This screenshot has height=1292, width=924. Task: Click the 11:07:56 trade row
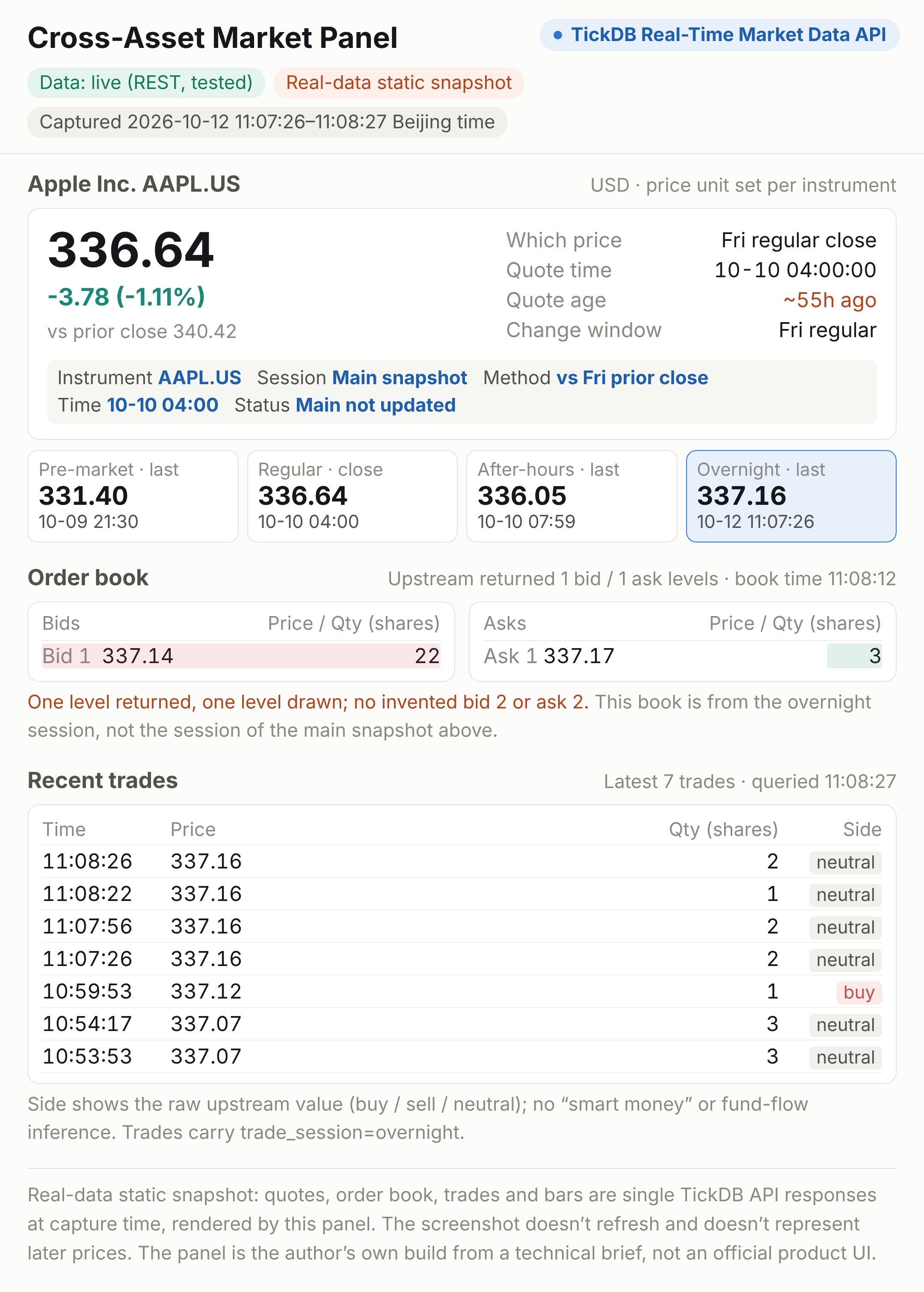pyautogui.click(x=462, y=926)
